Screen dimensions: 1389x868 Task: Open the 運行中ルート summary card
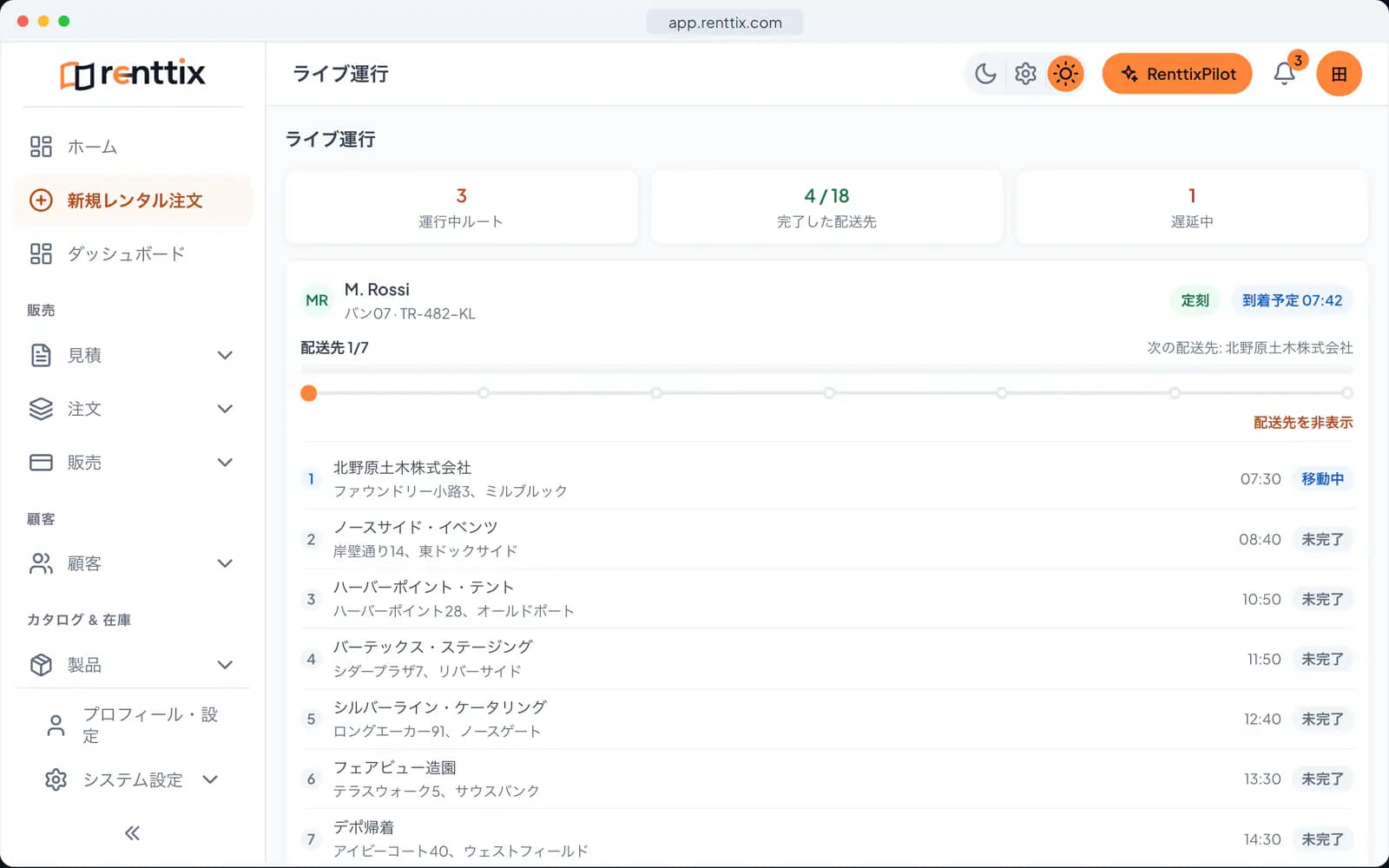coord(461,207)
